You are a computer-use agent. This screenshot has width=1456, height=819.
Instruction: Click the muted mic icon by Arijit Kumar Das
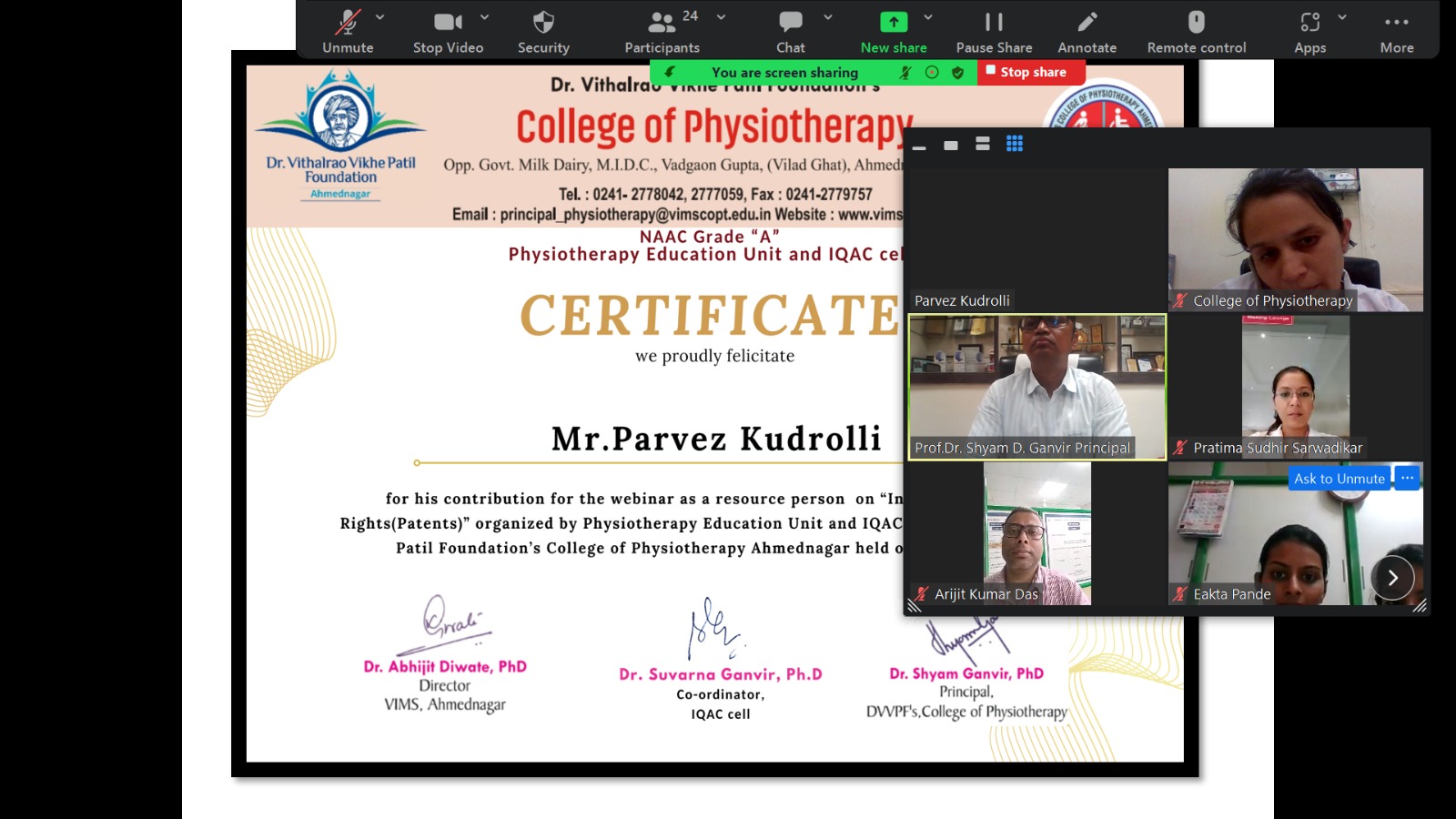[x=922, y=594]
